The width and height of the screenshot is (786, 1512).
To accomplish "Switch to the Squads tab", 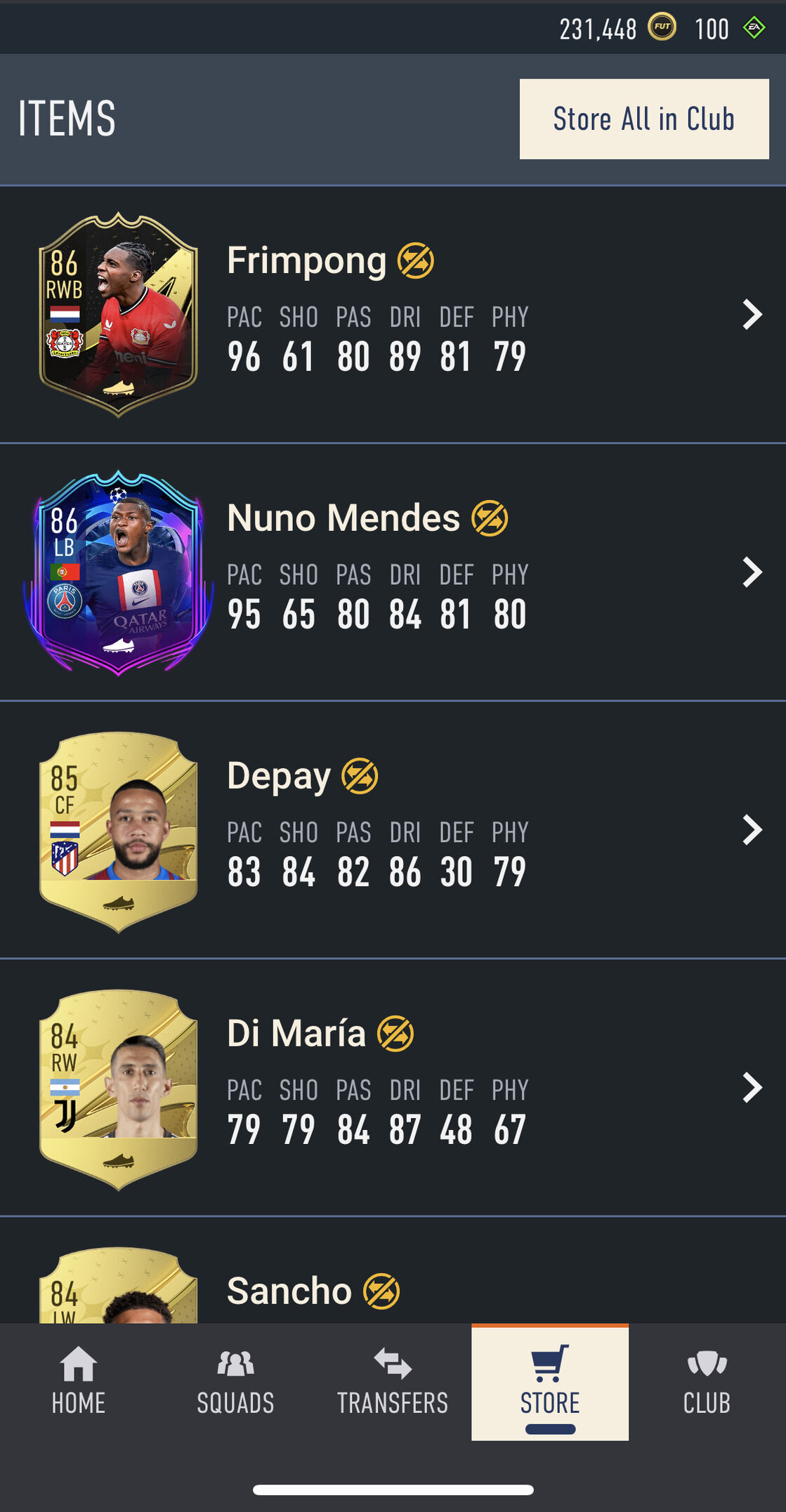I will 235,1381.
